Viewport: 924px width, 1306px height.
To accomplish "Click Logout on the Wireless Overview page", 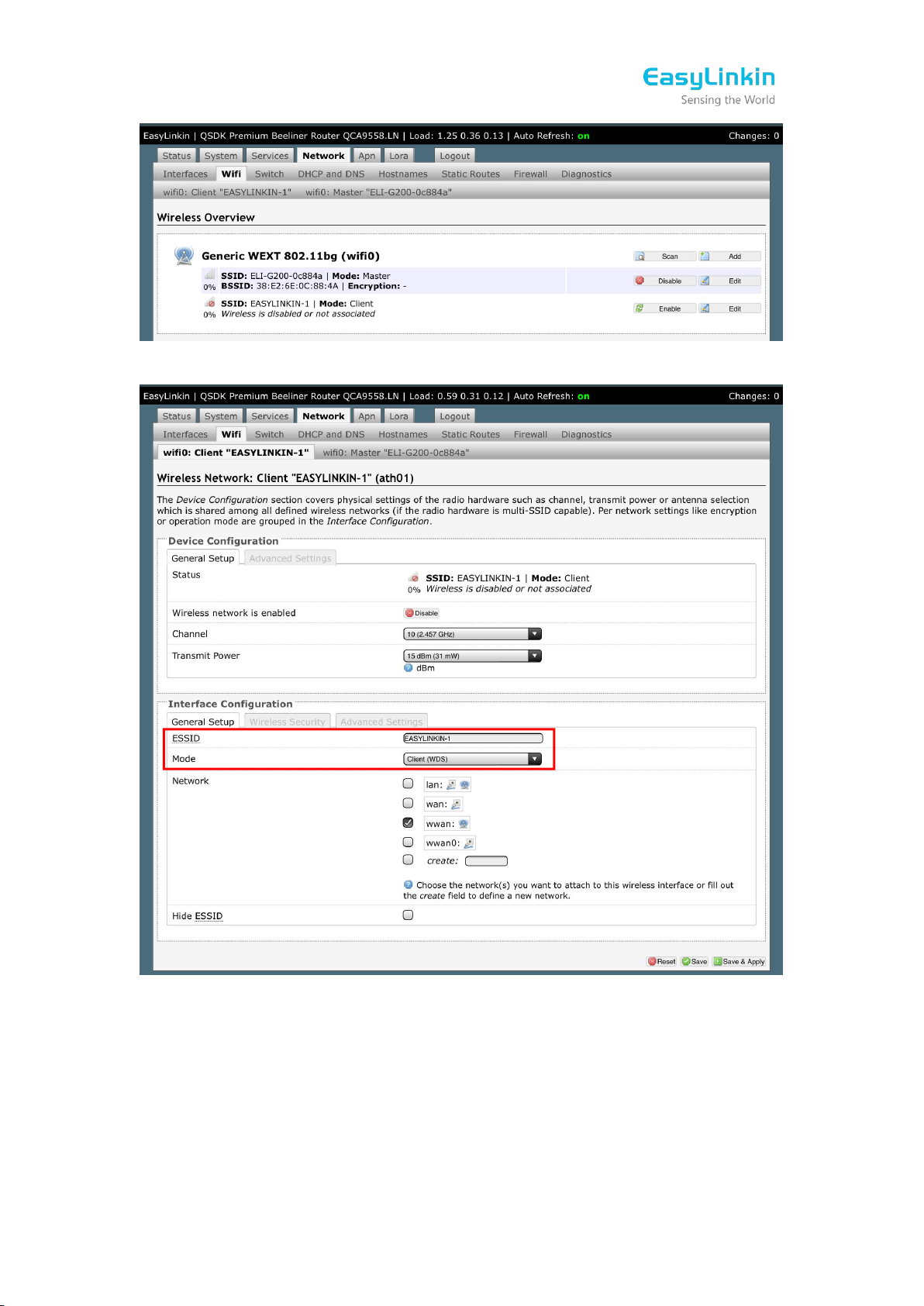I will click(x=455, y=156).
